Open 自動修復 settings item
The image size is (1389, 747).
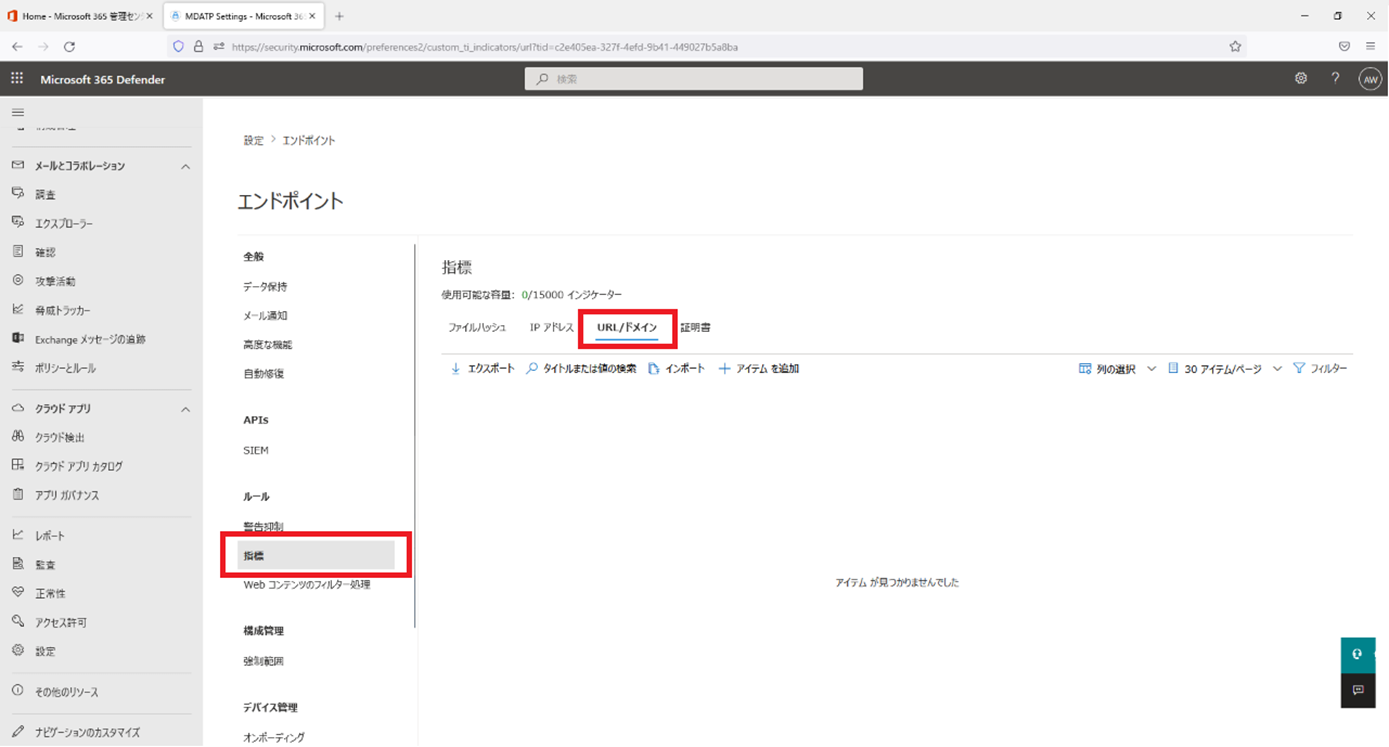[263, 374]
